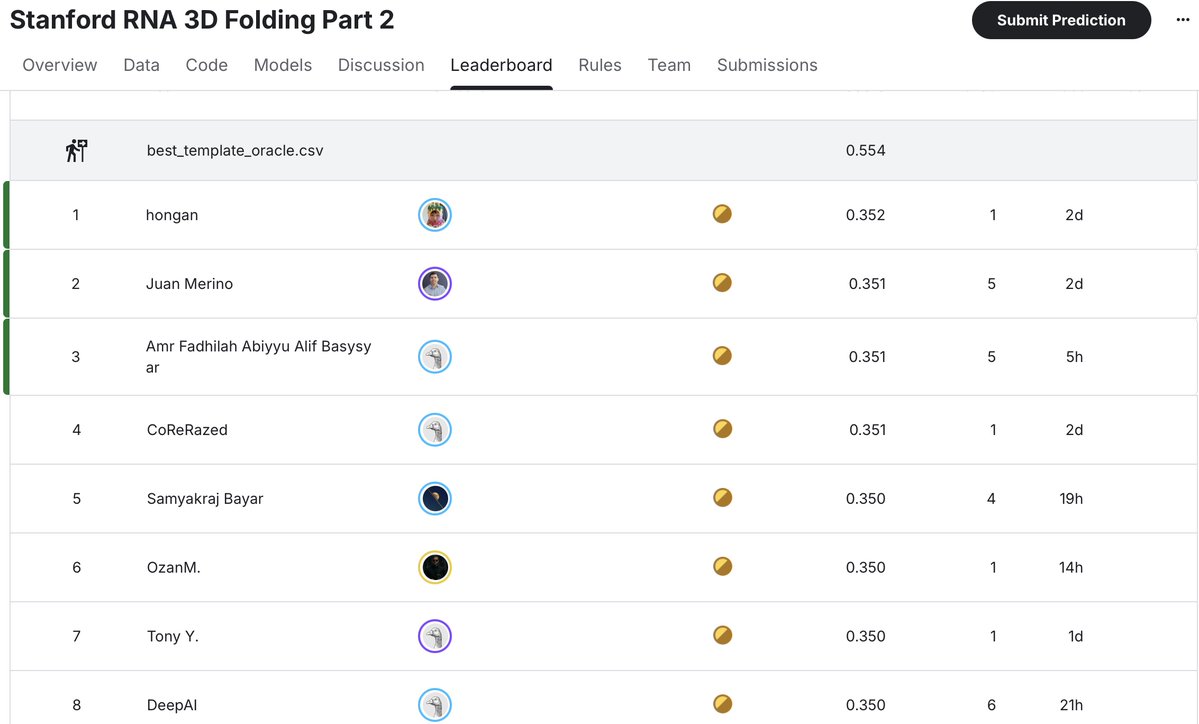Click the best_template_oracle.csv benchmark name
This screenshot has height=724, width=1199.
pos(235,151)
